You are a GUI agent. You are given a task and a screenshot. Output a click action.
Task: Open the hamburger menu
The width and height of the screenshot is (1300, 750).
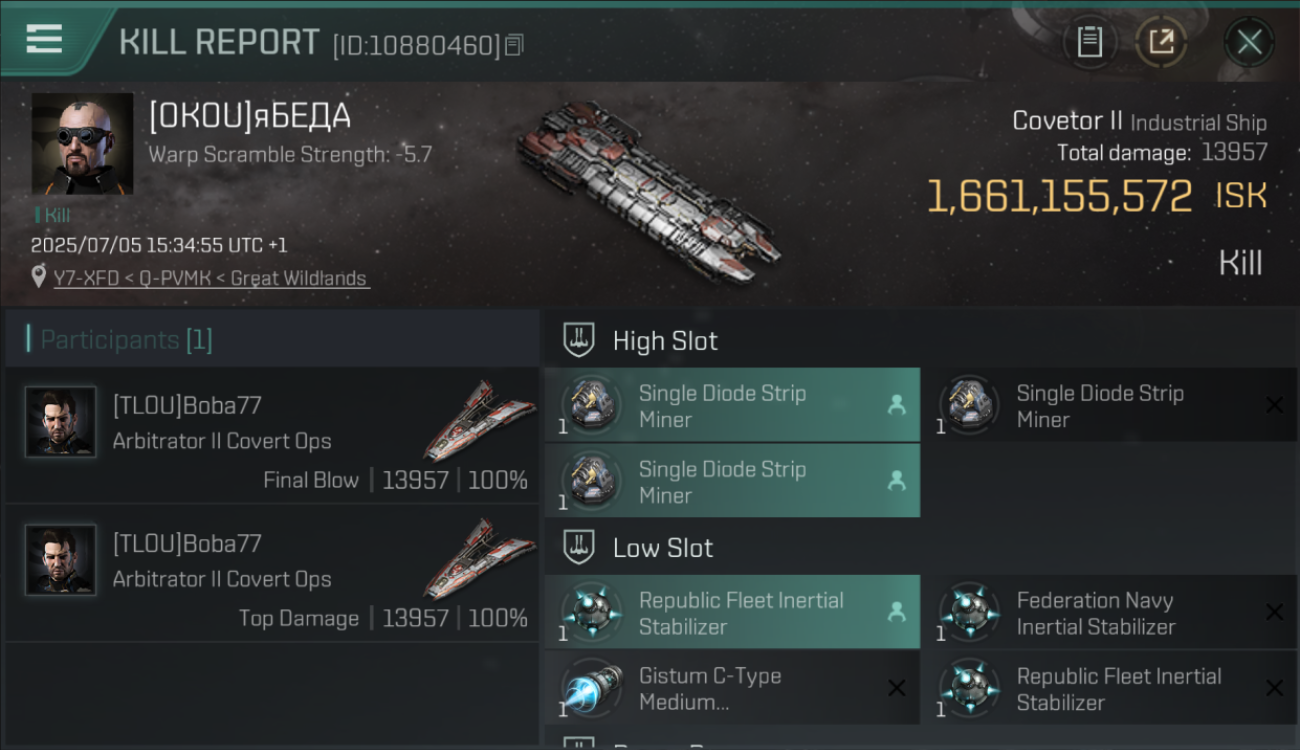tap(44, 39)
